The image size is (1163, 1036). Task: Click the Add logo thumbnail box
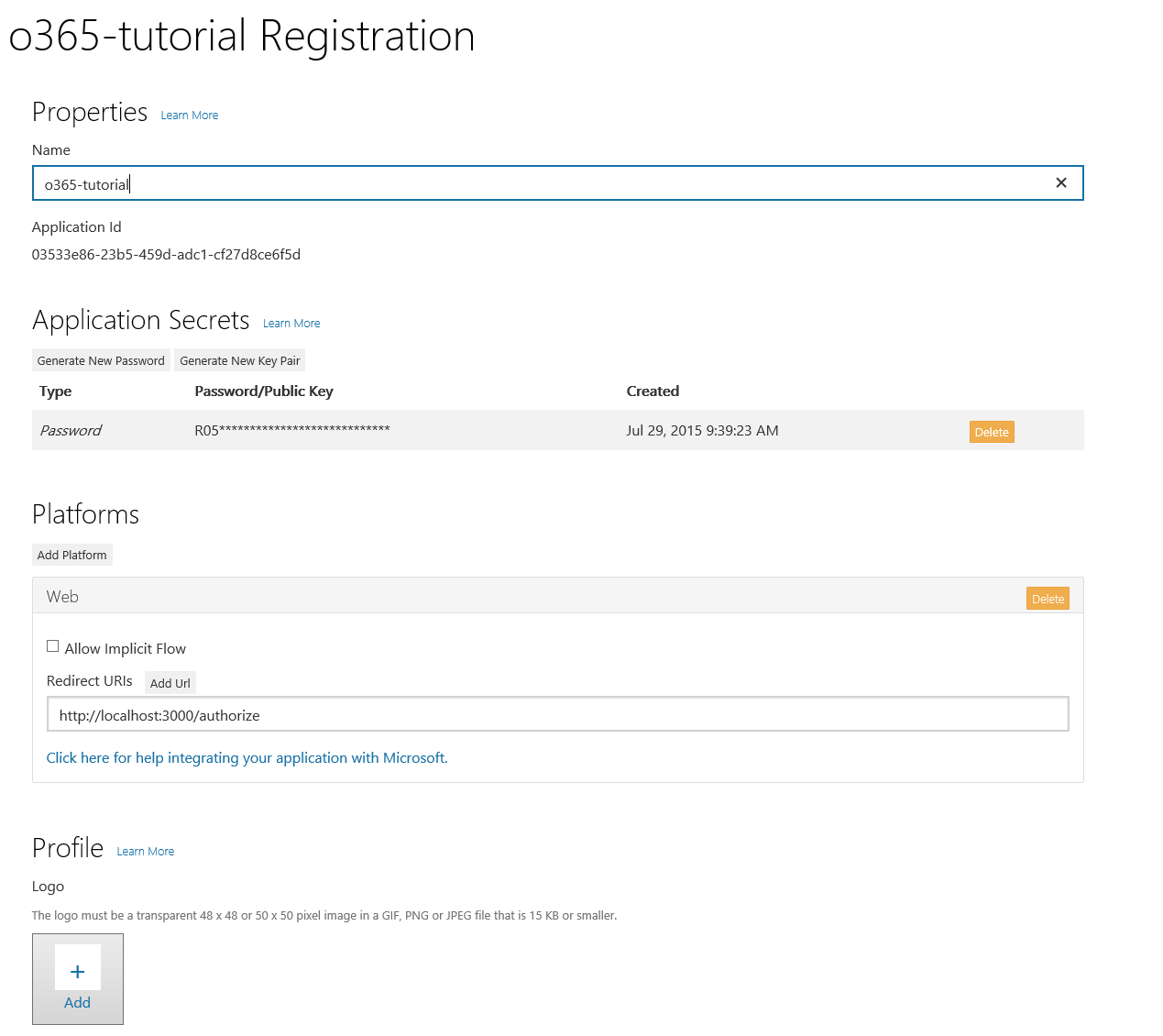(x=78, y=979)
